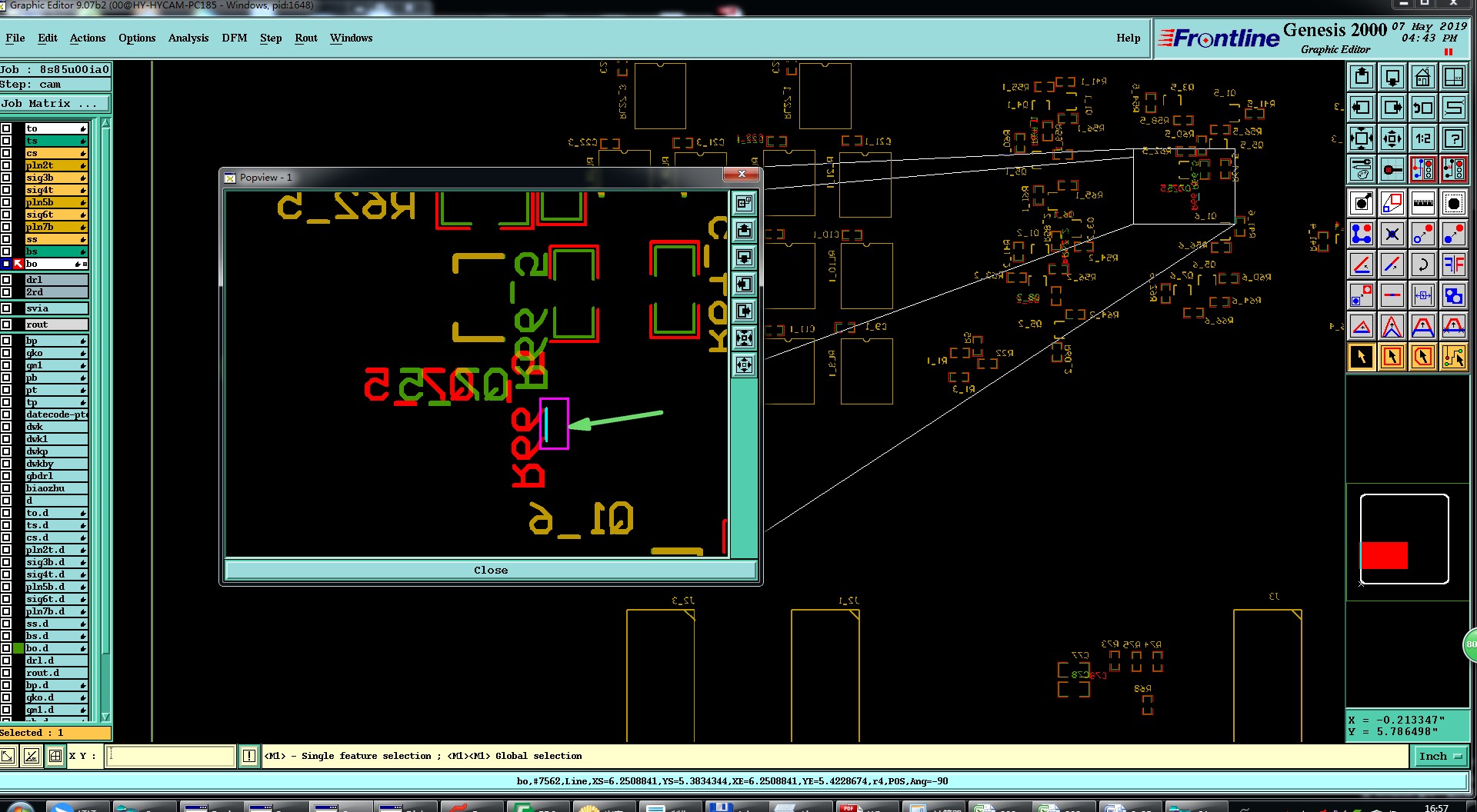
Task: Open the Rout menu
Action: tap(306, 38)
